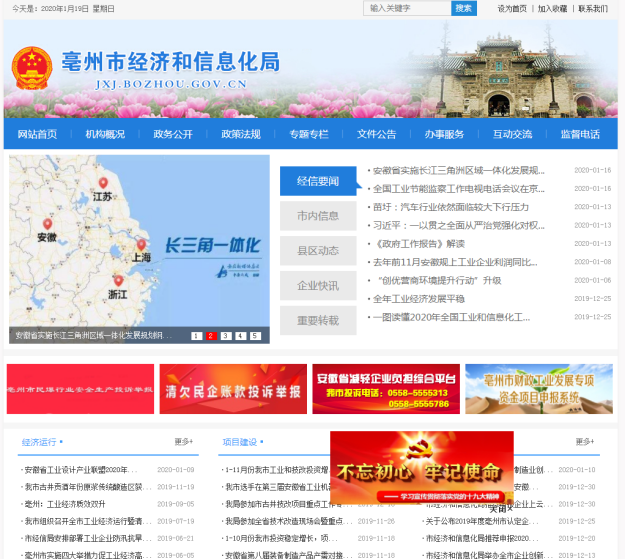Open 安徽省减轻企业负担综合平台 banner
This screenshot has height=559, width=625.
pyautogui.click(x=386, y=389)
